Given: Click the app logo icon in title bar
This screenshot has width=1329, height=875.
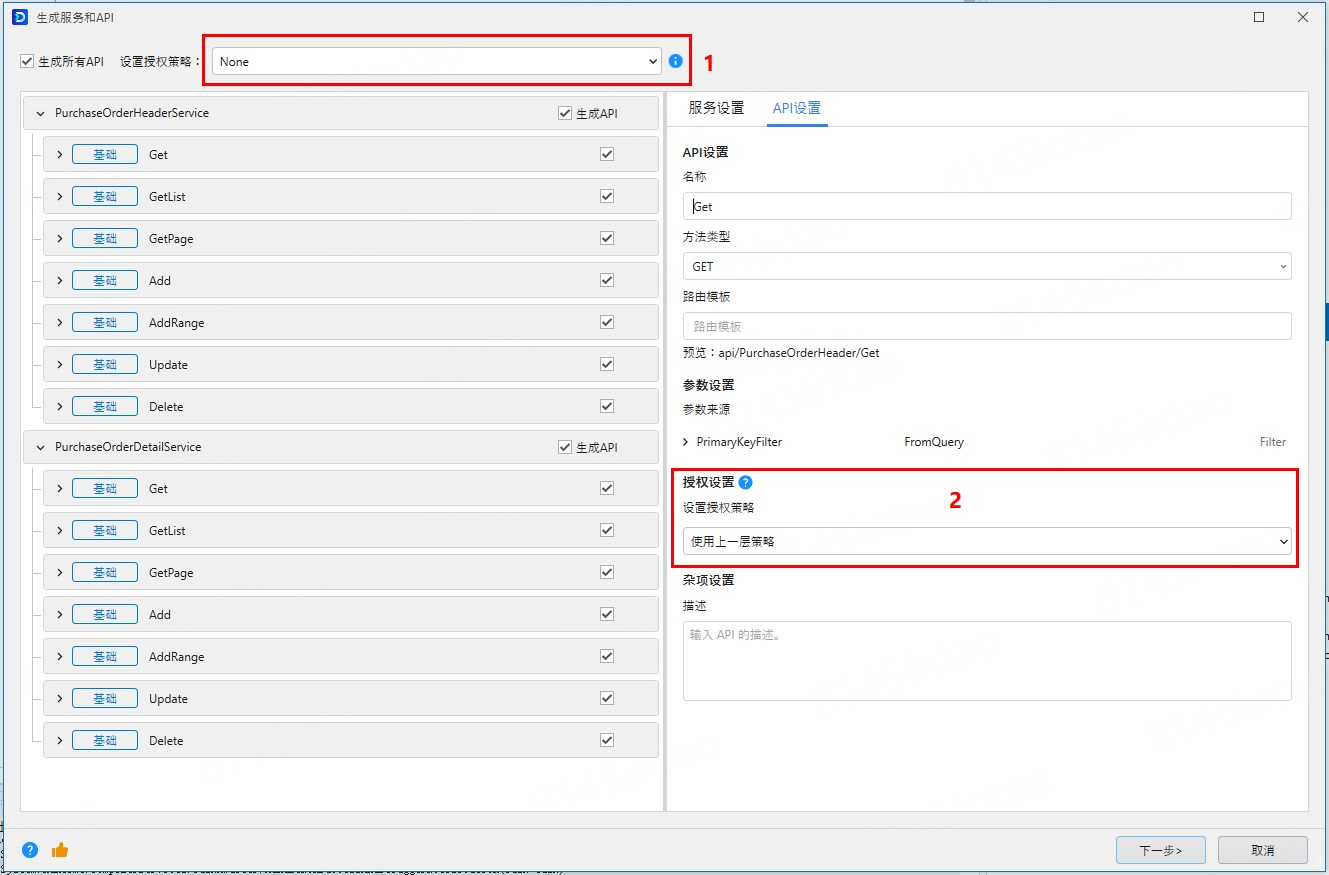Looking at the screenshot, I should (19, 17).
